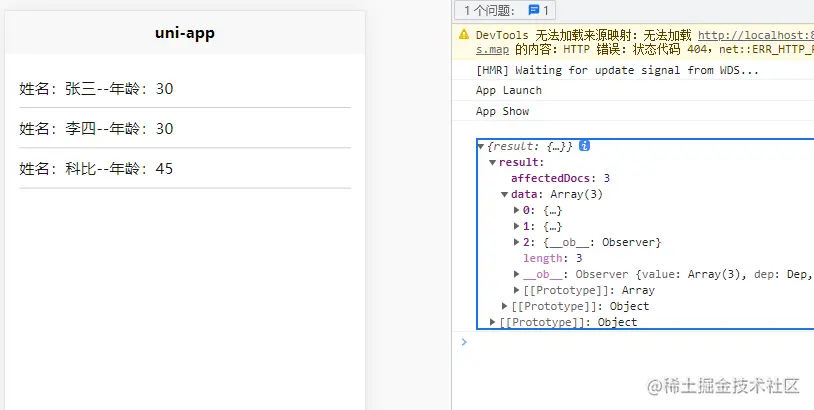The height and width of the screenshot is (410, 814).
Task: Select the App Launch log message
Action: pos(509,90)
